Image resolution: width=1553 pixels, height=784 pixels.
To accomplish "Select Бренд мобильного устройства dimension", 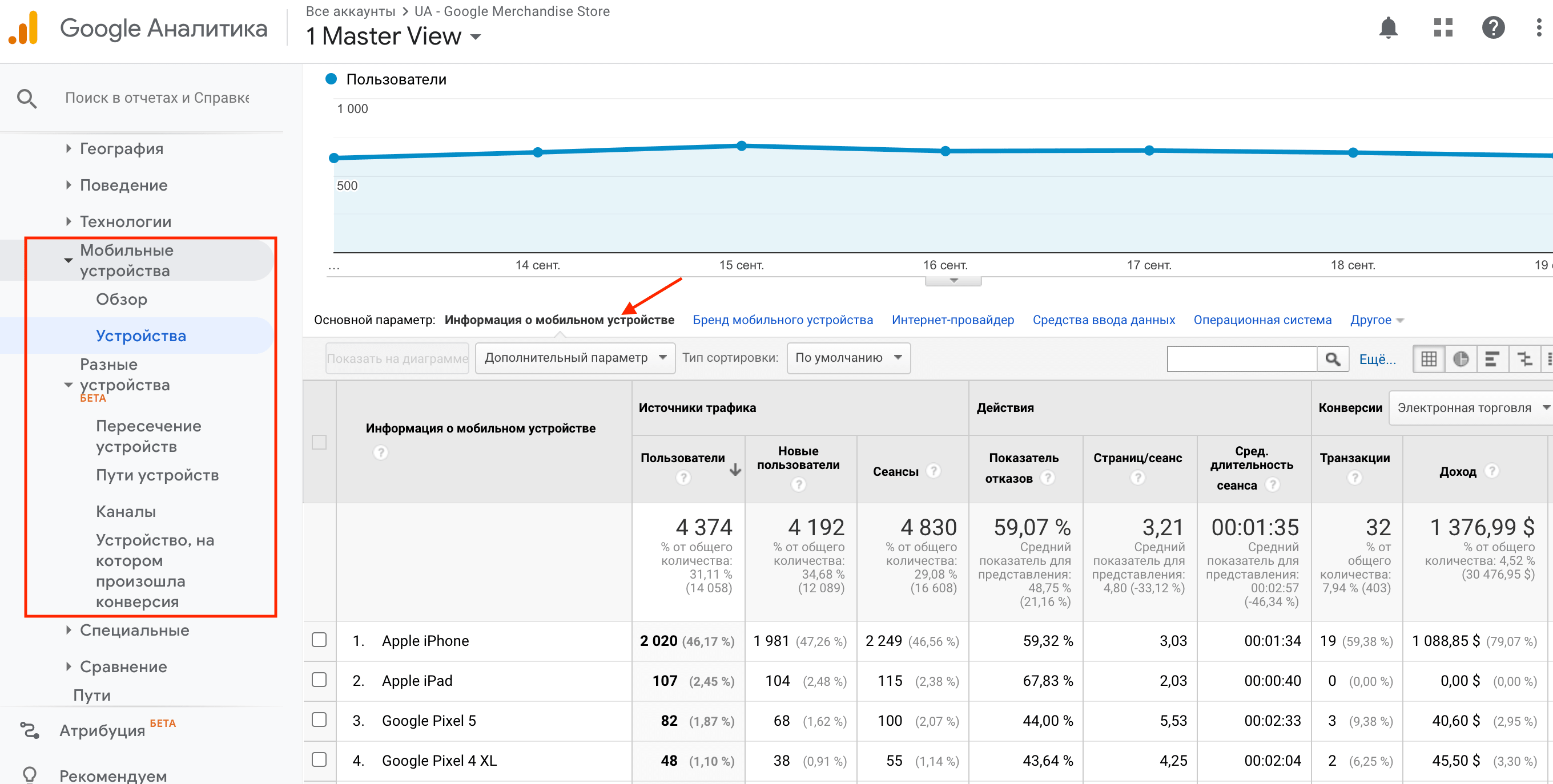I will [783, 320].
